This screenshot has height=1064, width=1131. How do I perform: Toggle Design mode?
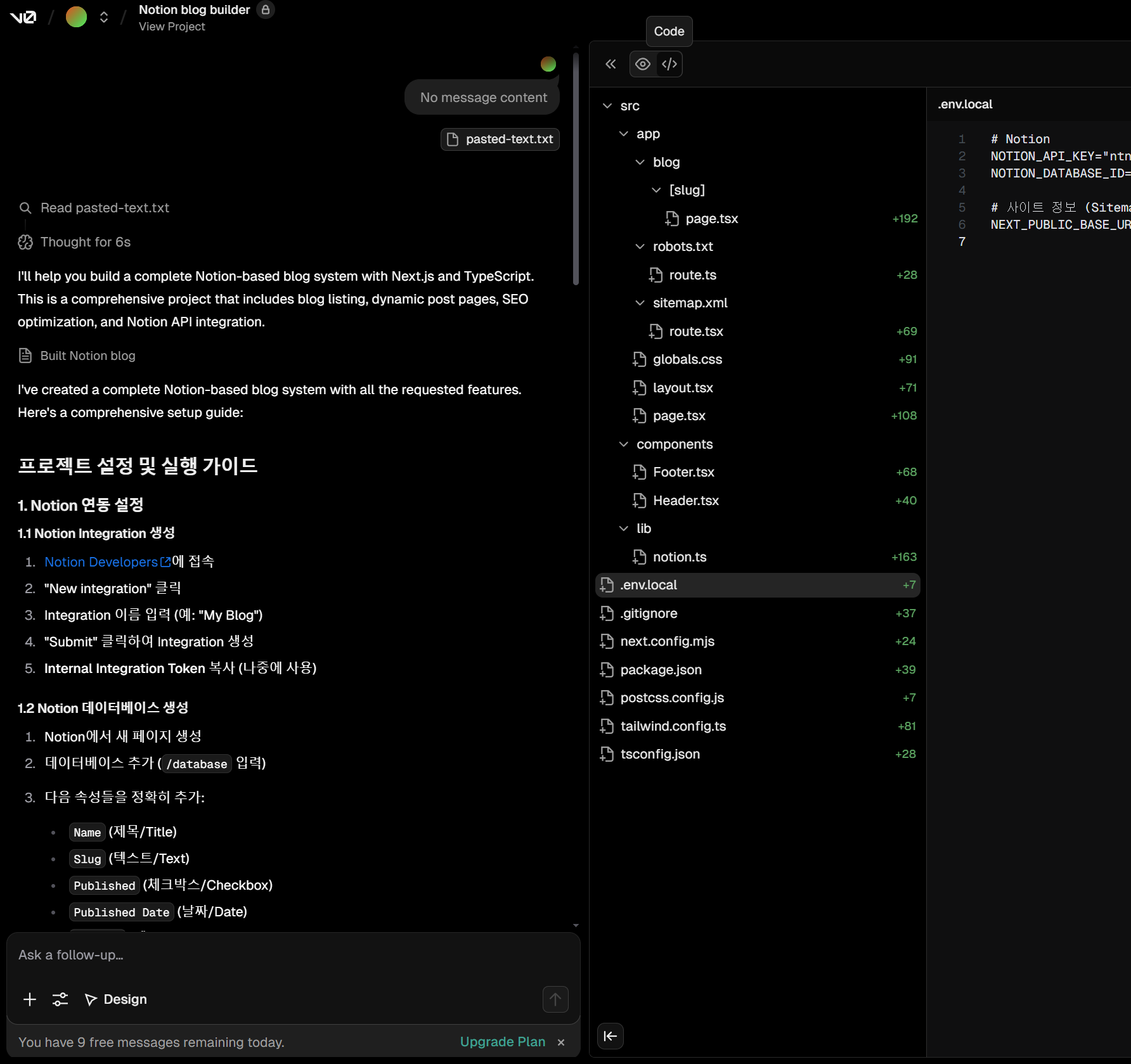click(x=116, y=999)
